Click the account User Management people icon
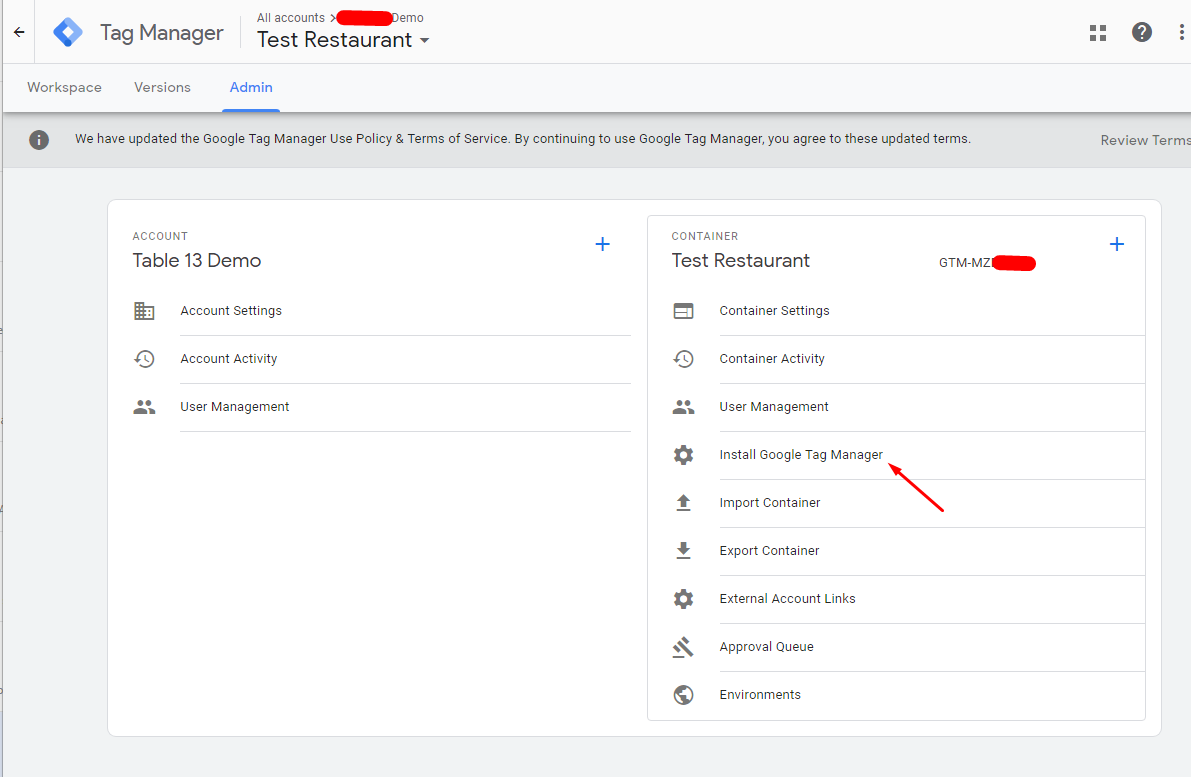Screen dimensions: 1191x777 click(144, 407)
